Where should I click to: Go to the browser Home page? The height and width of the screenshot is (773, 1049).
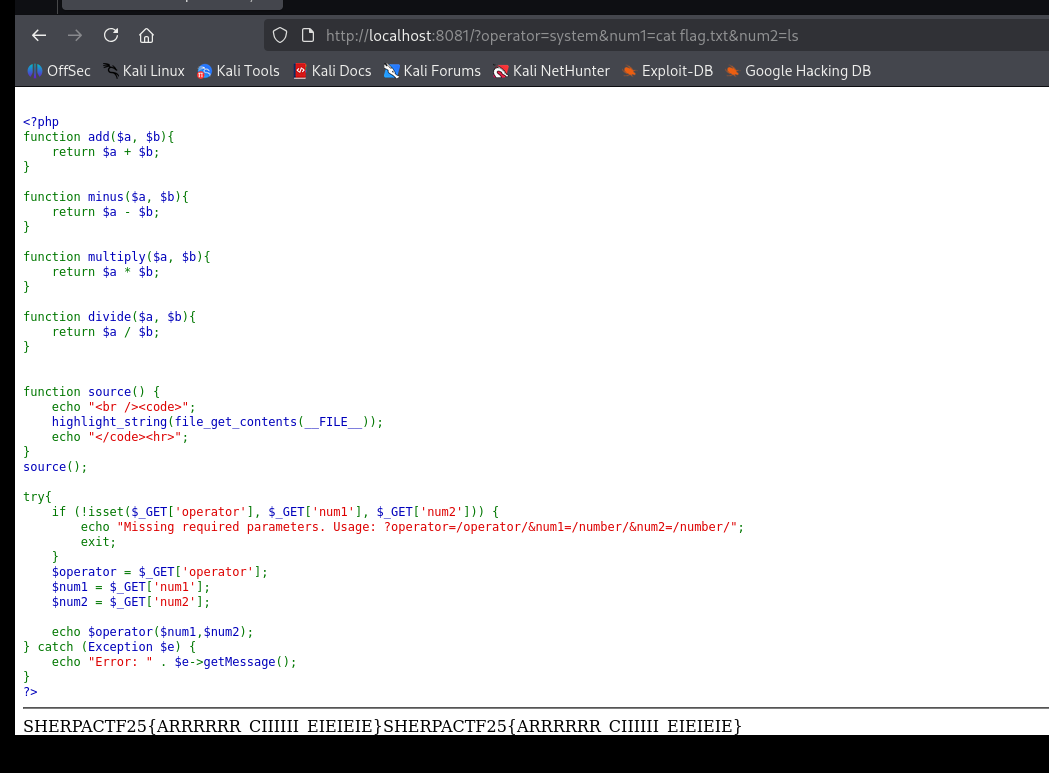click(147, 36)
